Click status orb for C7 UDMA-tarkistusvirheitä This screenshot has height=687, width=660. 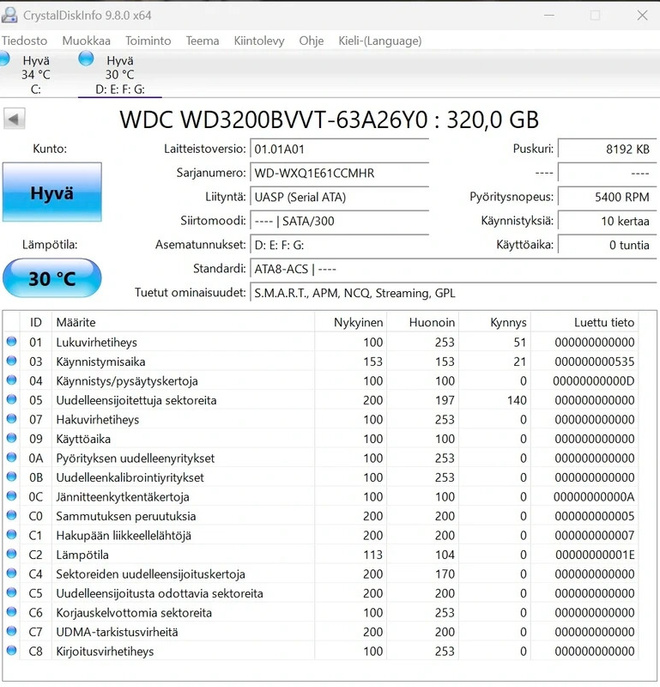pos(12,630)
